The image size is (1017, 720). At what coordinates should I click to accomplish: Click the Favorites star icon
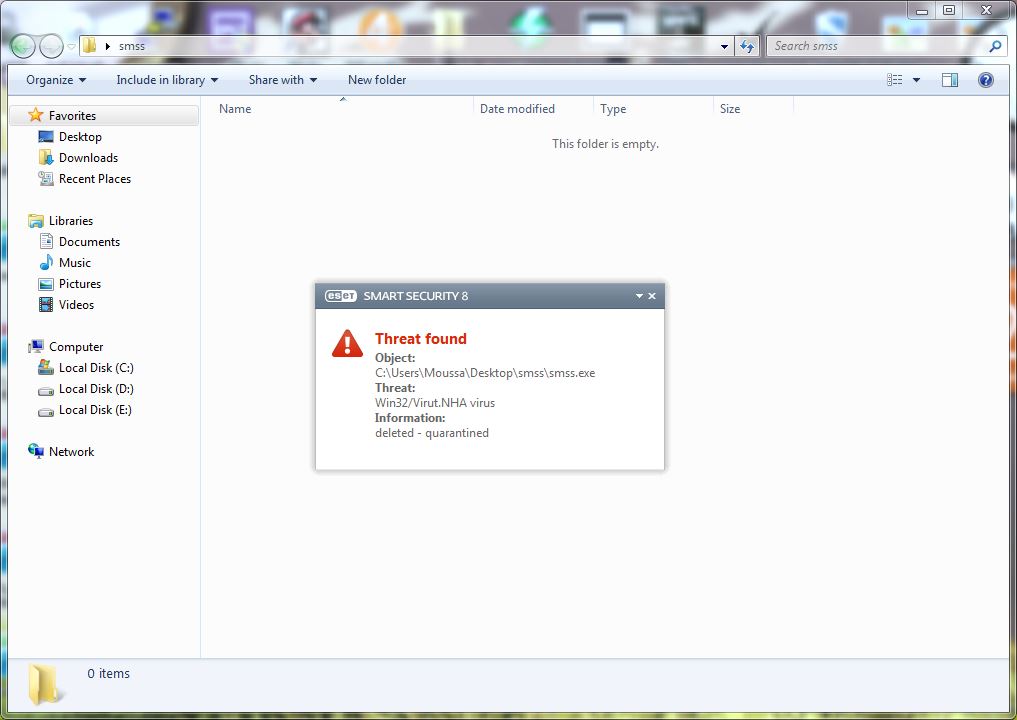point(36,115)
